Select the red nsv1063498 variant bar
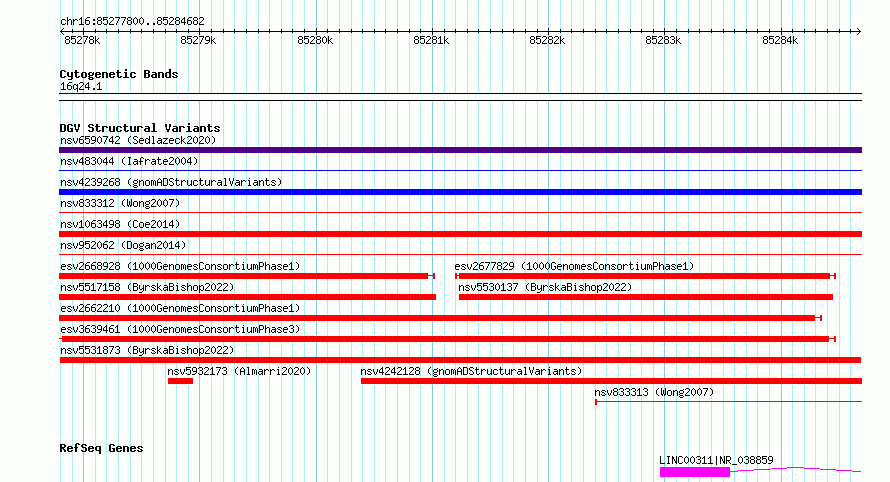The image size is (890, 482). pyautogui.click(x=460, y=234)
